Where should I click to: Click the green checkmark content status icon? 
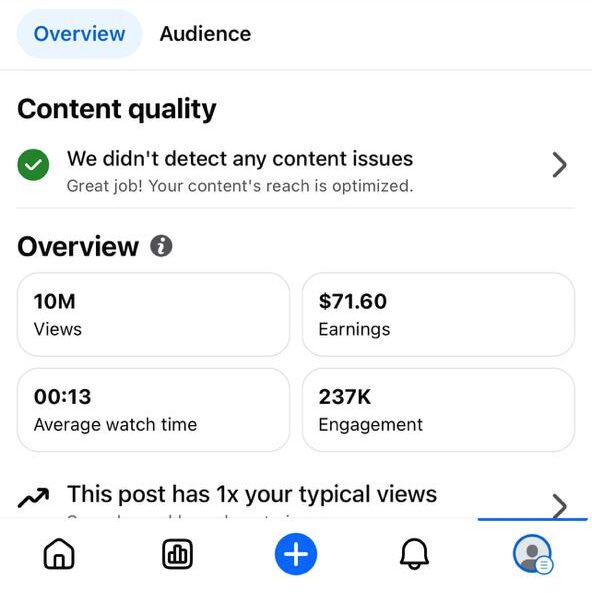(x=33, y=165)
